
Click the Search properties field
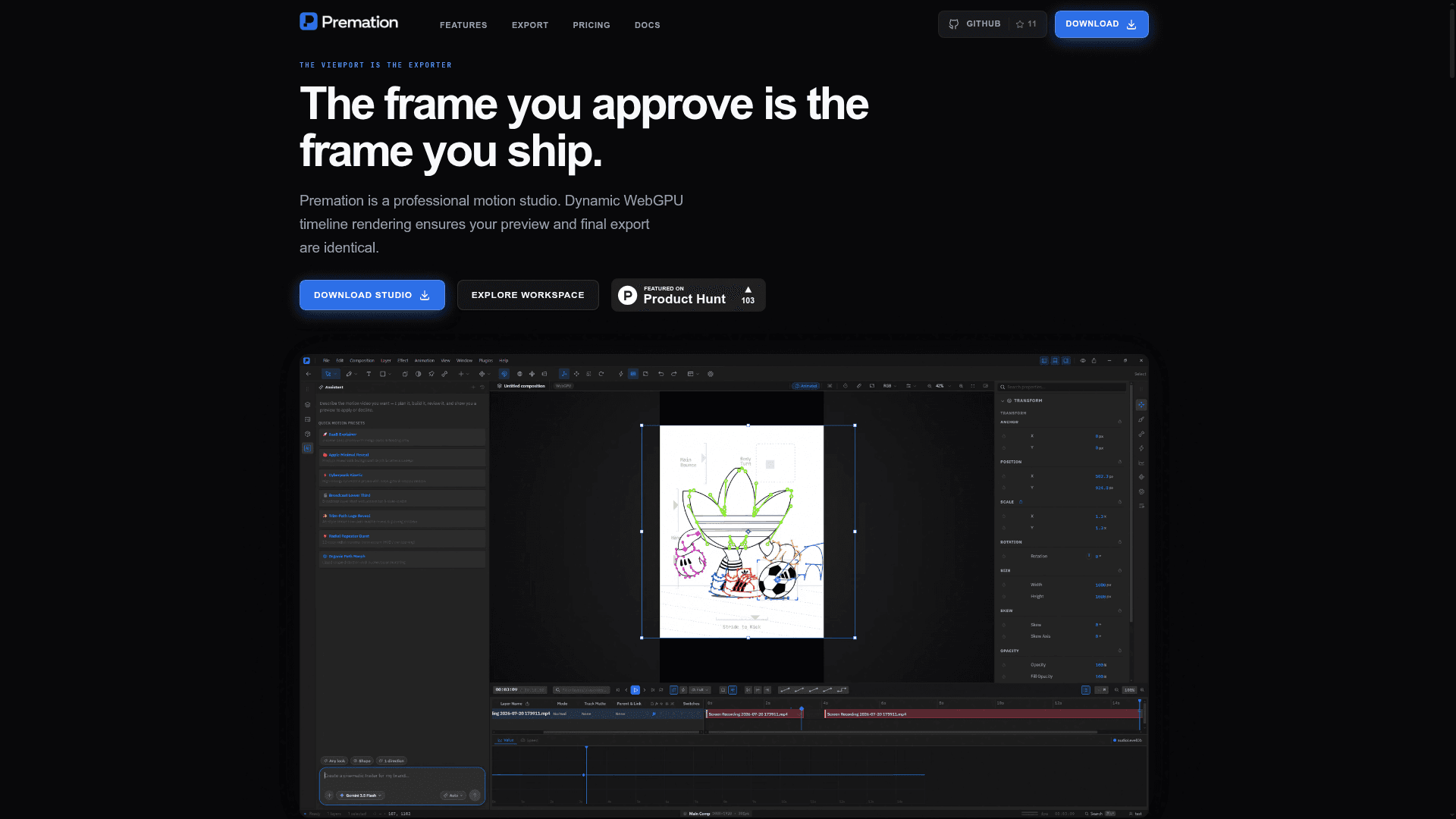(1062, 387)
